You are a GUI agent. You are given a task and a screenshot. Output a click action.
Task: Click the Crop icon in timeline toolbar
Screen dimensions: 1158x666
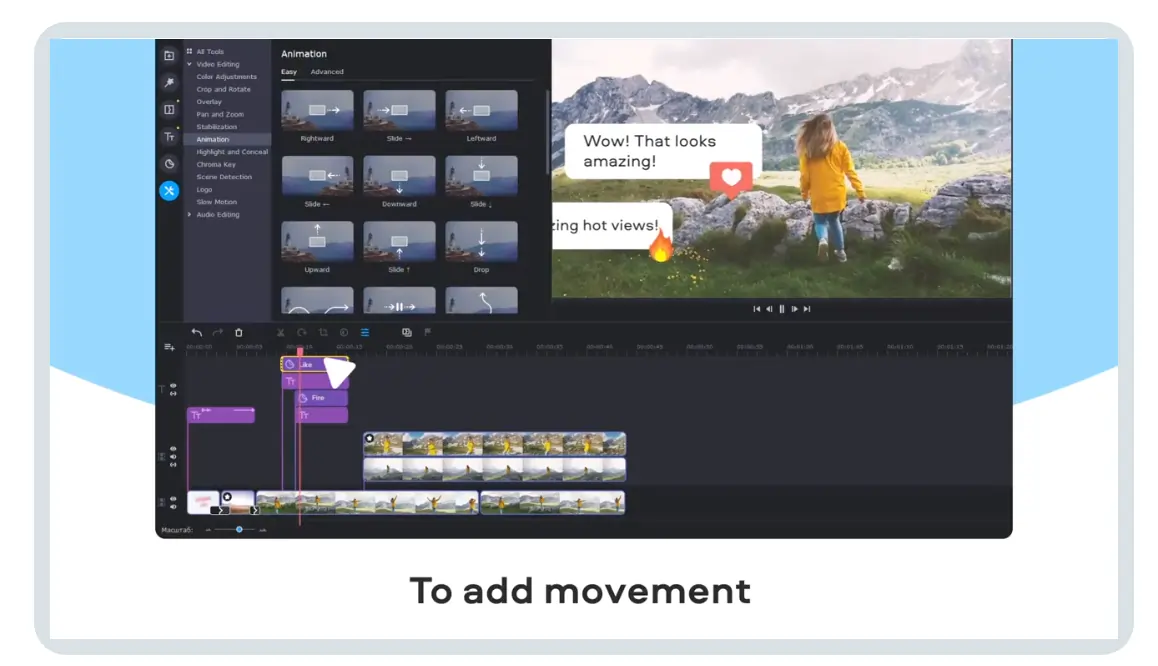pyautogui.click(x=323, y=333)
